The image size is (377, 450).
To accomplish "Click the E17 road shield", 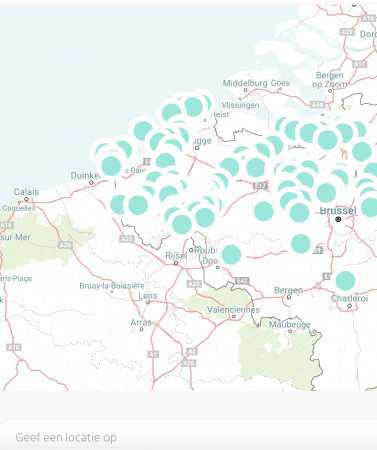I will pos(260,186).
